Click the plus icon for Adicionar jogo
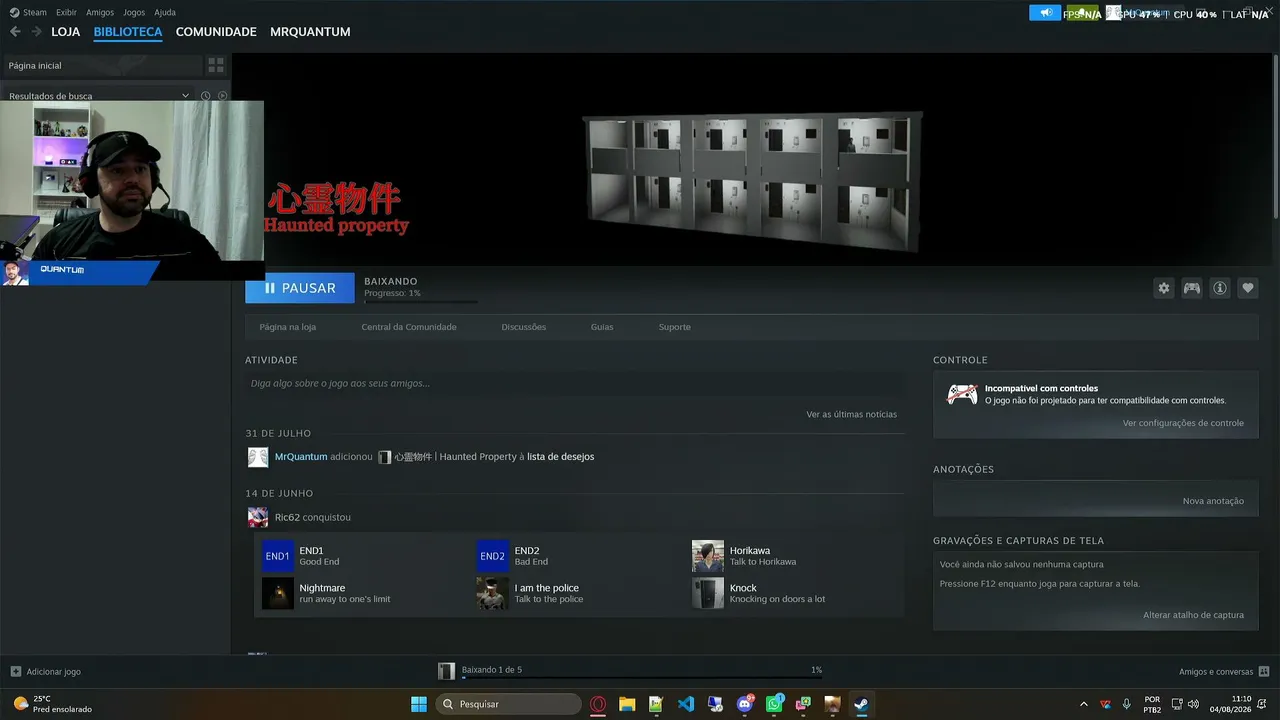Viewport: 1280px width, 720px height. click(x=15, y=672)
